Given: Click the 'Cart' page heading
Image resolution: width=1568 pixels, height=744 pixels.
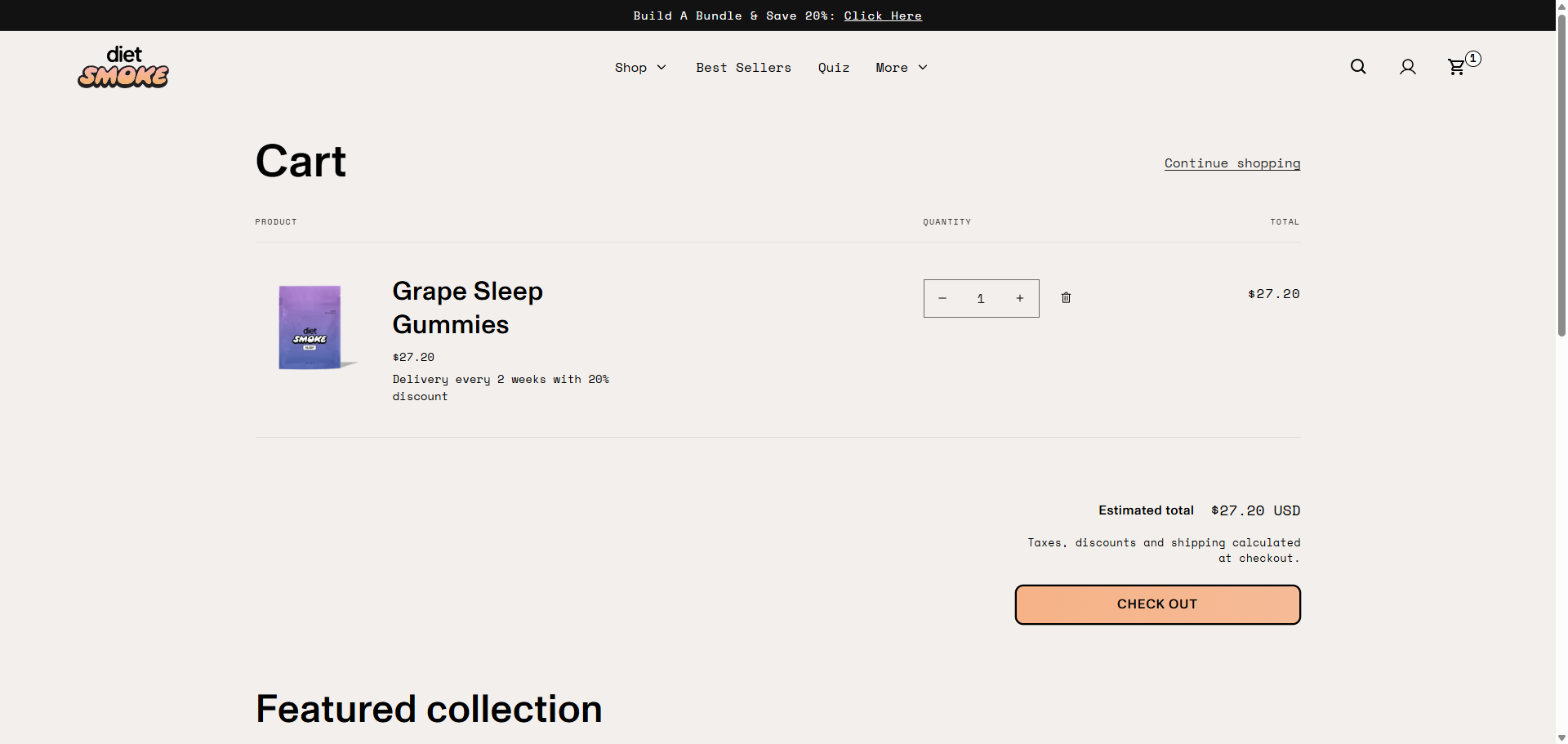Looking at the screenshot, I should click(301, 161).
